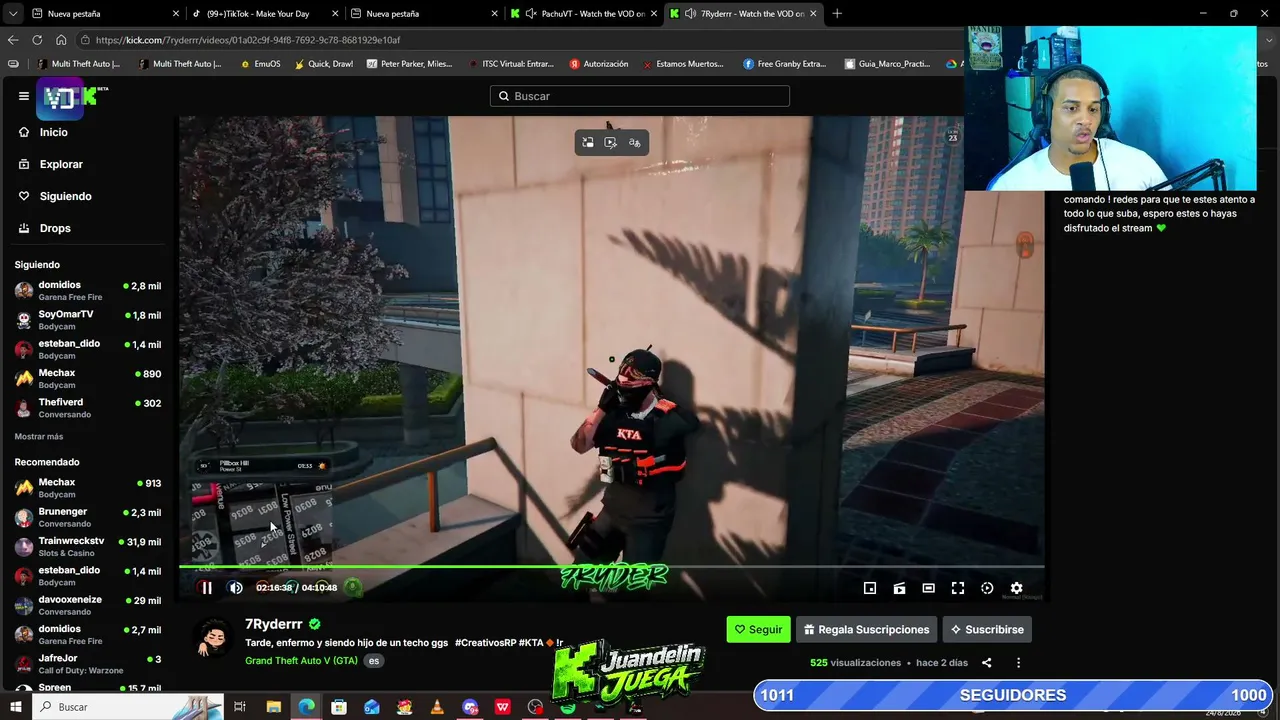Click the video overlay translate icon
Image resolution: width=1280 pixels, height=720 pixels.
point(634,143)
